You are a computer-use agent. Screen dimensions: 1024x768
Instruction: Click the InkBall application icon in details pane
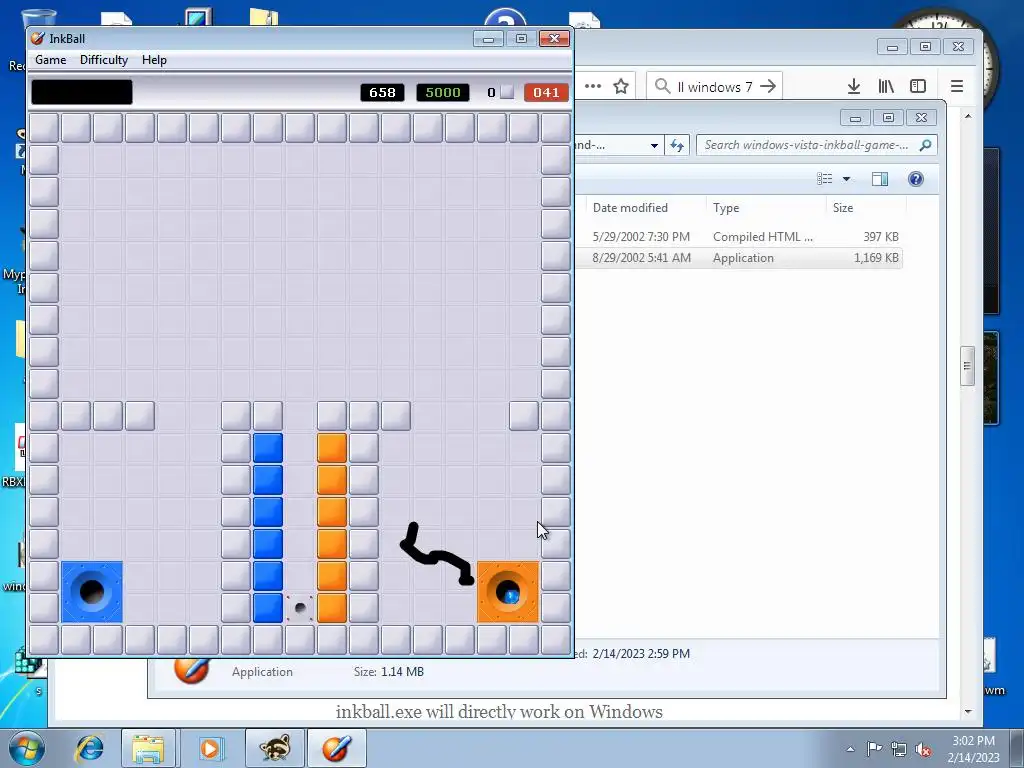click(x=191, y=670)
